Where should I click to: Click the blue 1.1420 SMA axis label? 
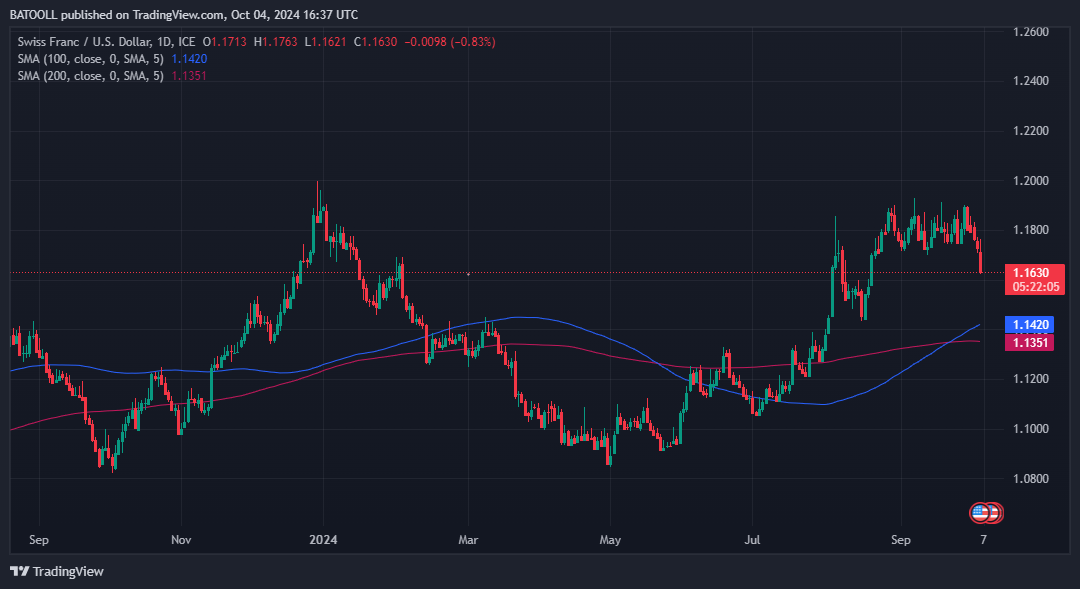pos(1030,325)
